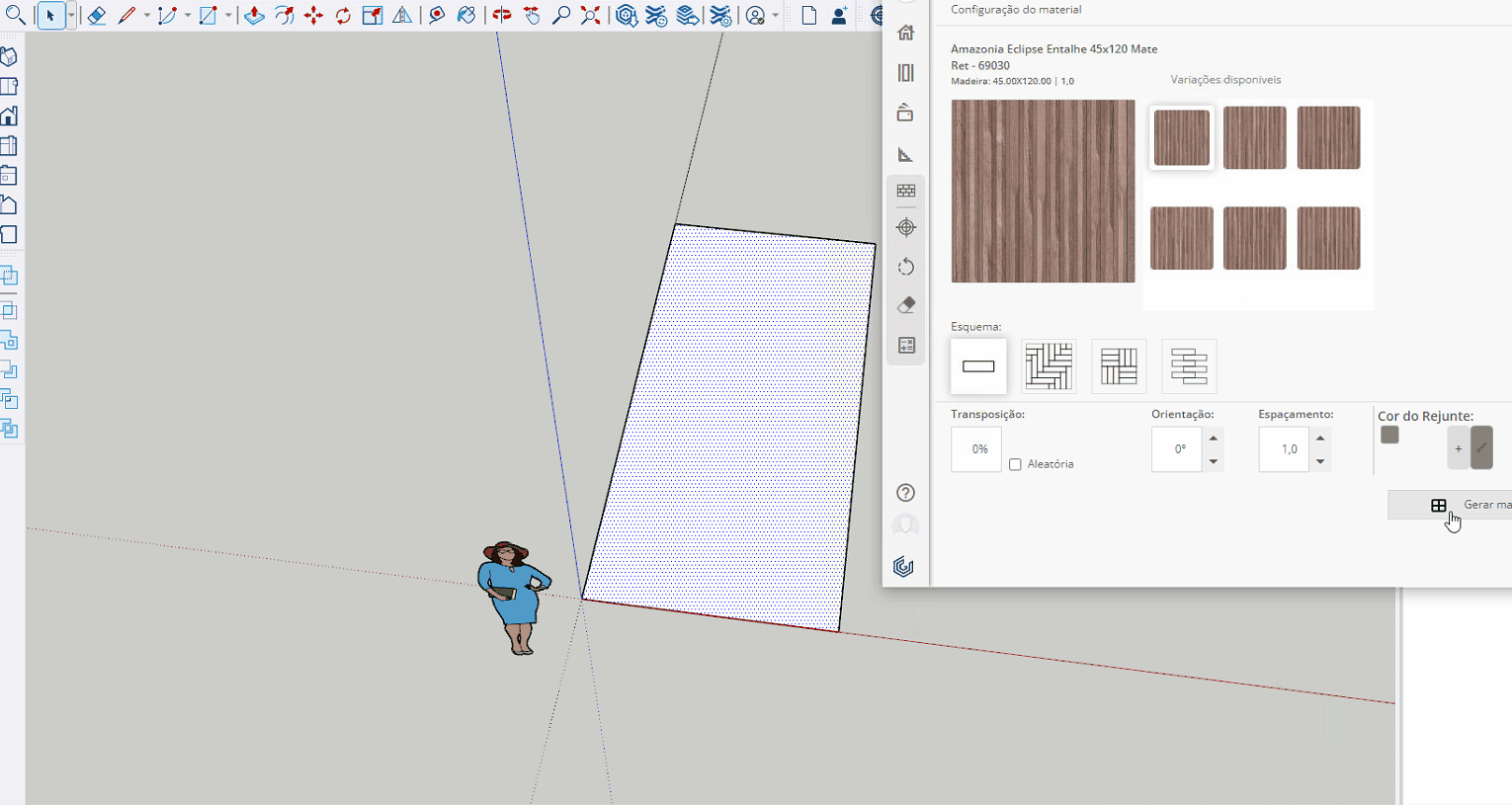Select the Paint Bucket tool
Screen dimensions: 1512x805
[x=466, y=16]
